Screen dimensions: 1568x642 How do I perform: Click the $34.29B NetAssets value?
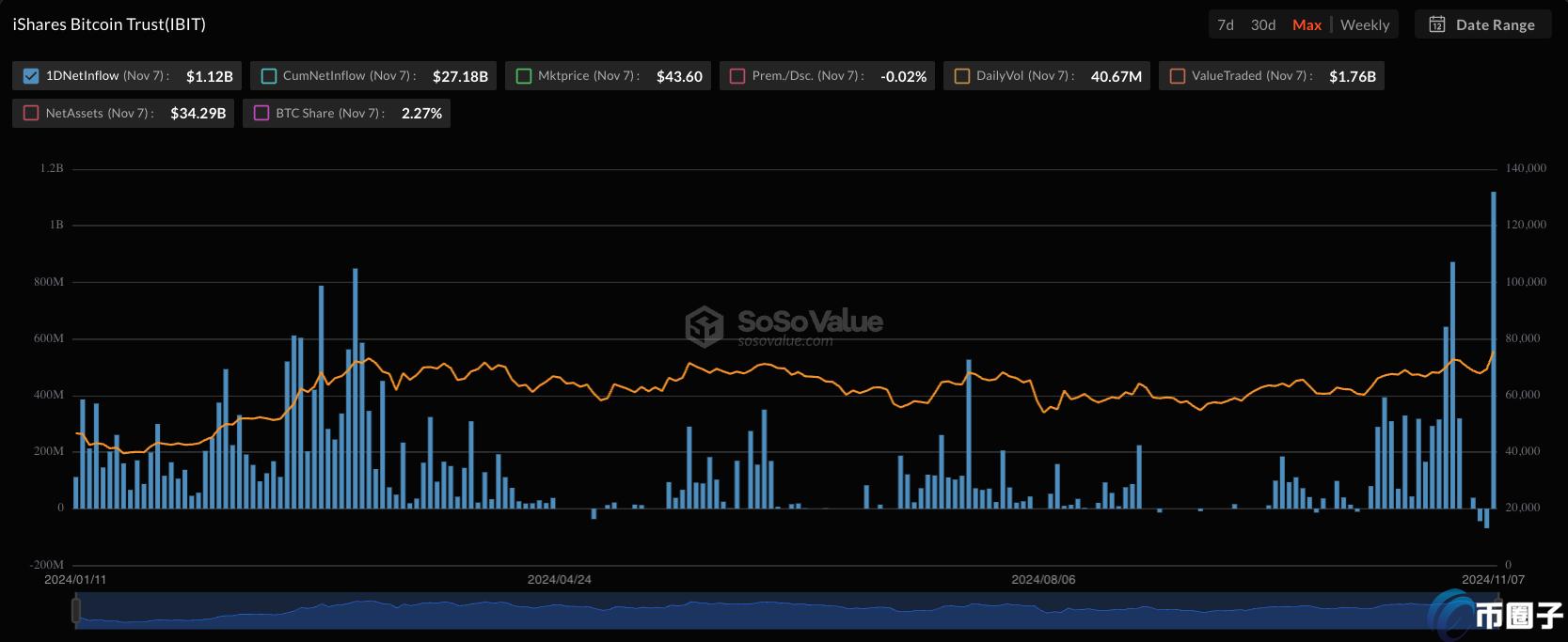point(198,113)
